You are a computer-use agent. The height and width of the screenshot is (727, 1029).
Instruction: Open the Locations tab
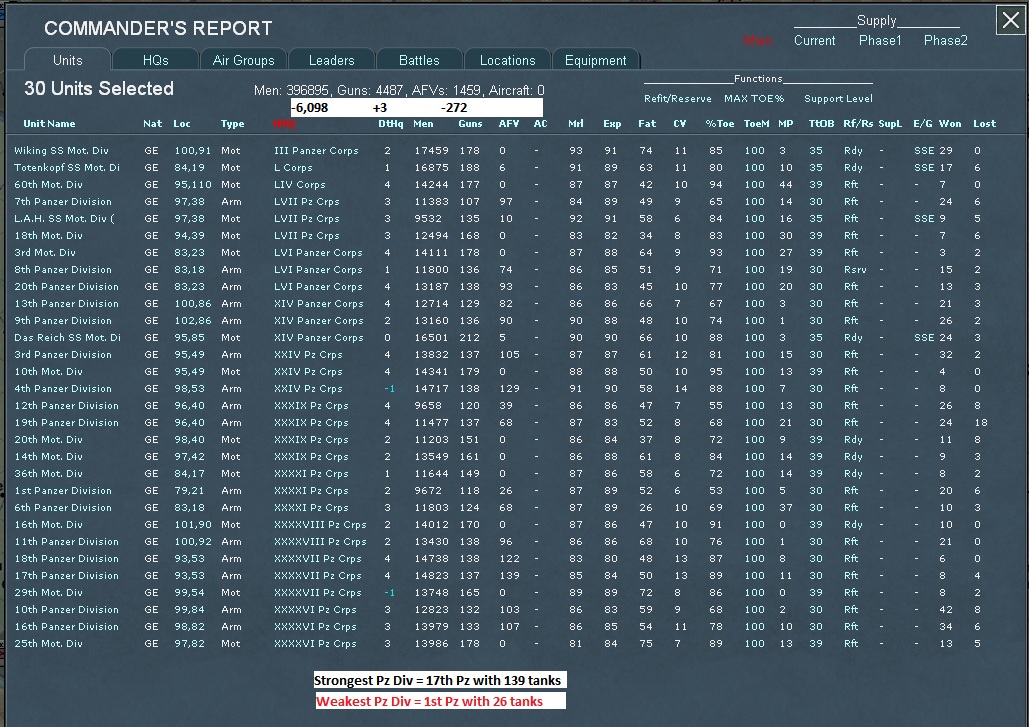[x=507, y=60]
